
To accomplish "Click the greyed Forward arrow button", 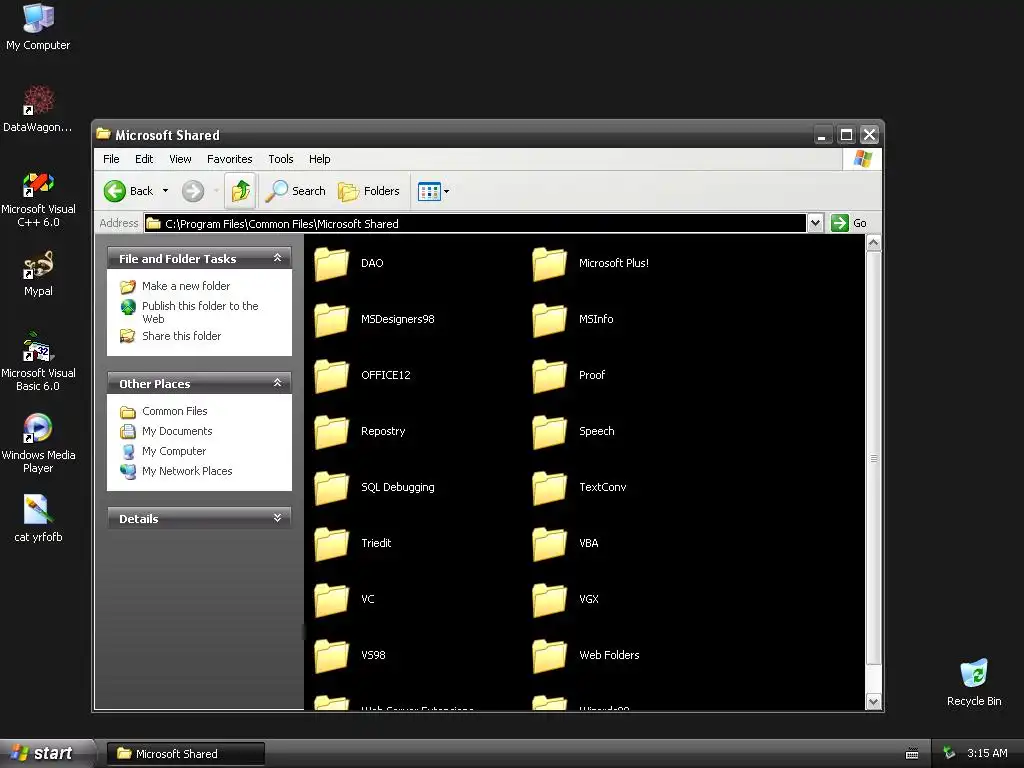I will tap(193, 191).
